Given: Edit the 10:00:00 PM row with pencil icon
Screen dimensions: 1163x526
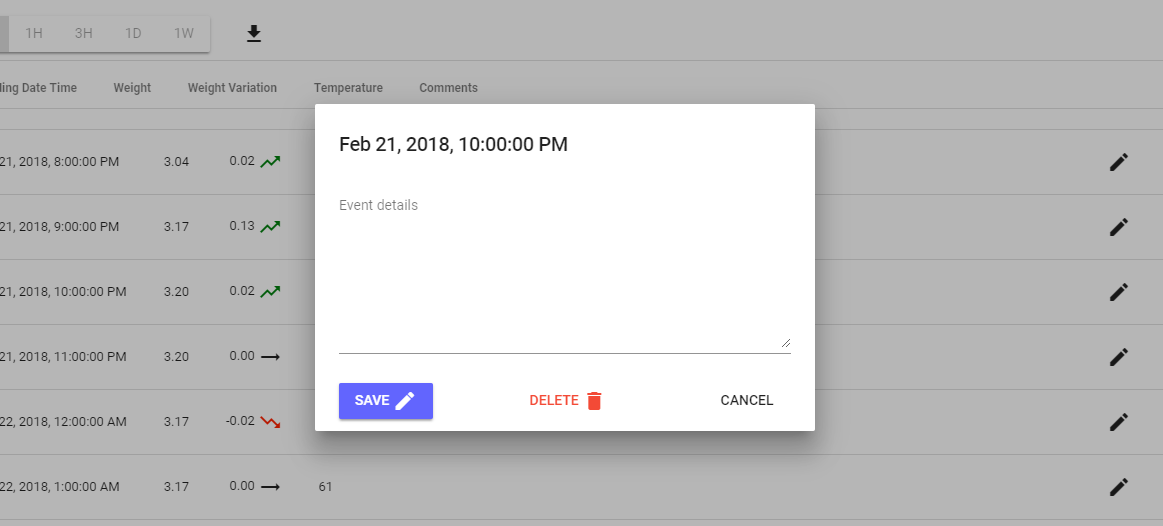Looking at the screenshot, I should click(1118, 292).
